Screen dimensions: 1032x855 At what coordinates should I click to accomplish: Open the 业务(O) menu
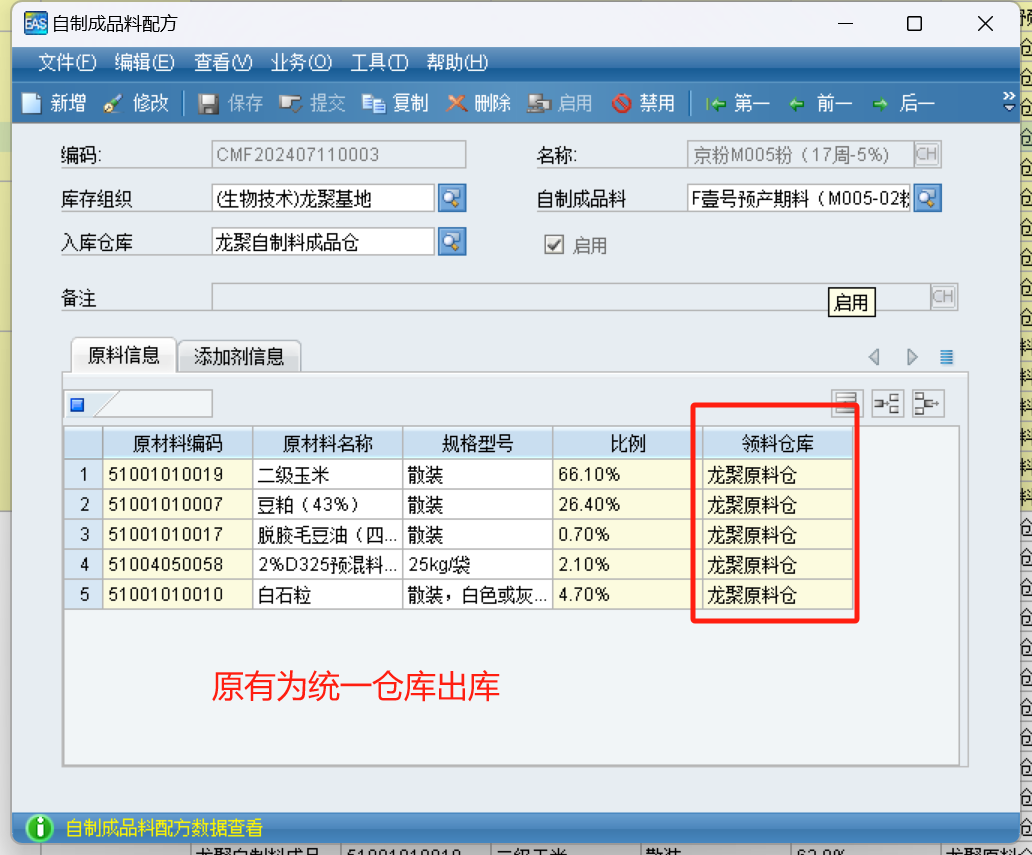301,62
